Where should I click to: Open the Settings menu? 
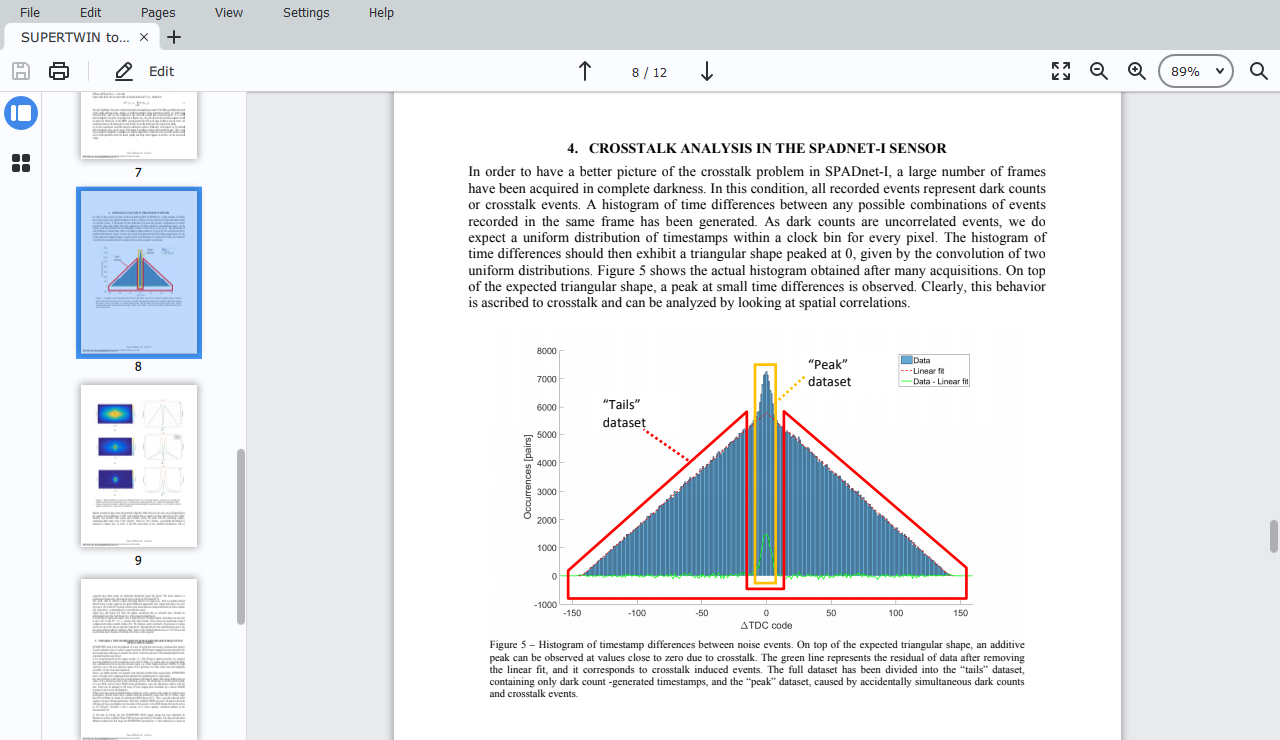[x=306, y=13]
